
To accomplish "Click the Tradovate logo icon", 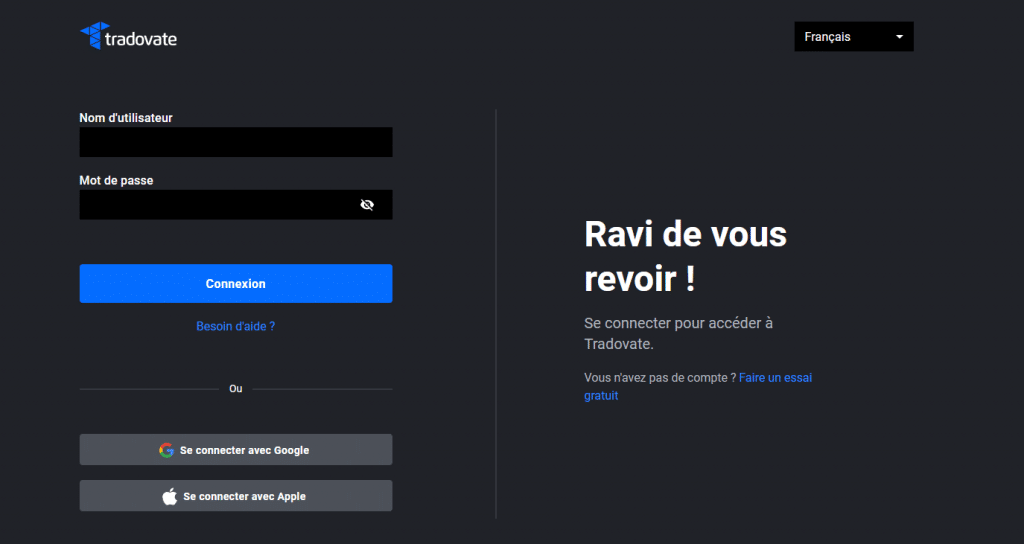I will click(x=91, y=36).
